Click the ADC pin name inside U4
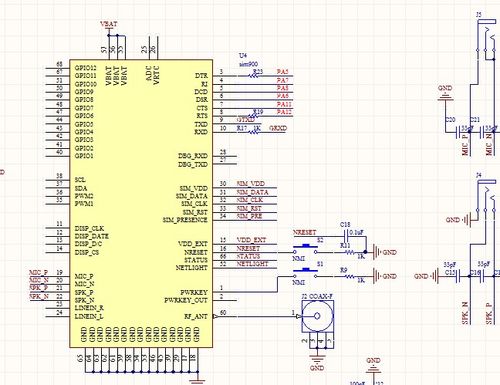 click(x=149, y=73)
